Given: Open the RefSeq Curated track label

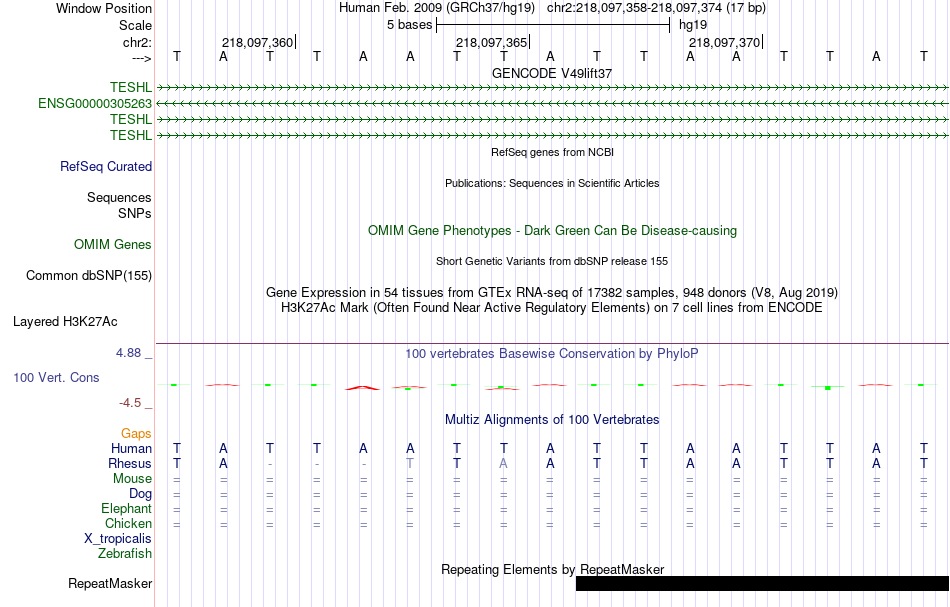Looking at the screenshot, I should pyautogui.click(x=106, y=167).
